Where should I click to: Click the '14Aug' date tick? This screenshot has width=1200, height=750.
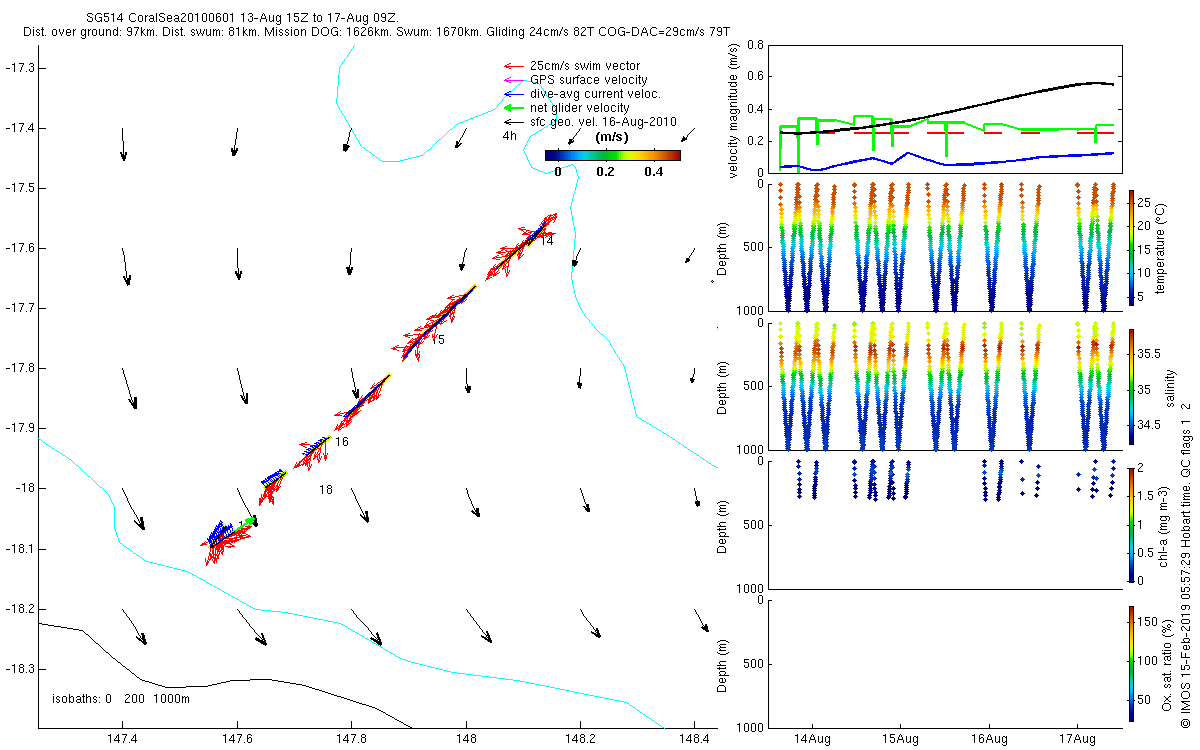point(812,740)
